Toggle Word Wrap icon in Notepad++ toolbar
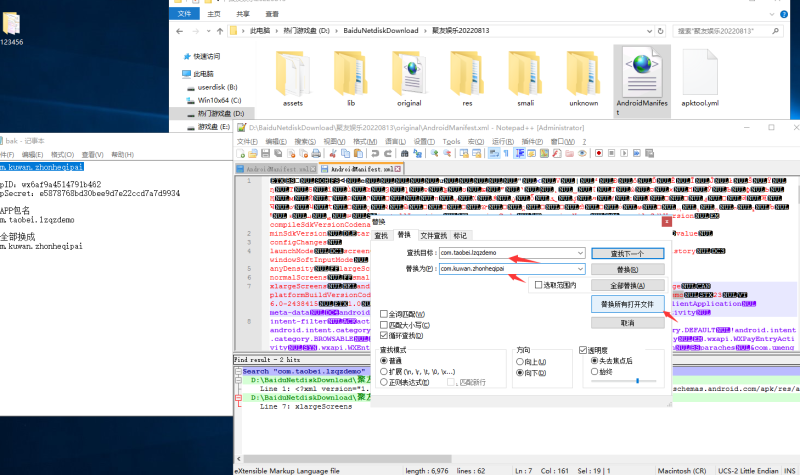This screenshot has width=800, height=475. (x=493, y=153)
